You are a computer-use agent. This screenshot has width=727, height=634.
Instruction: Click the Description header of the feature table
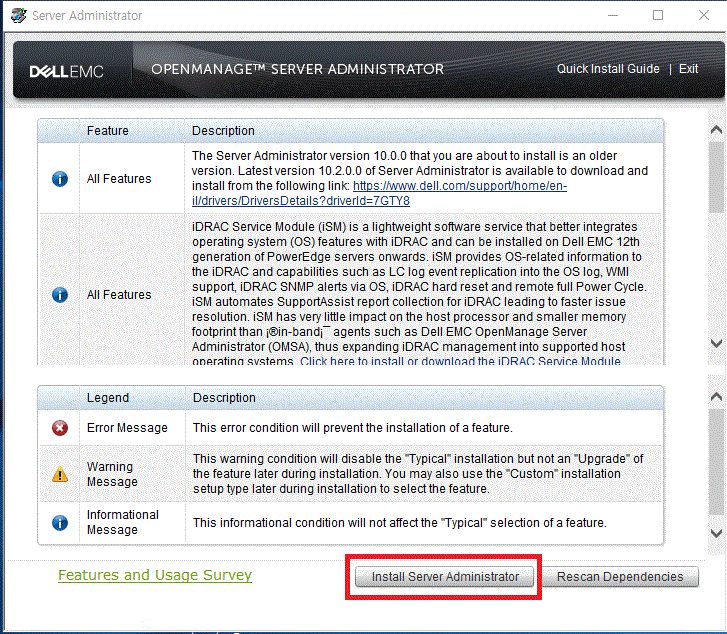tap(223, 131)
